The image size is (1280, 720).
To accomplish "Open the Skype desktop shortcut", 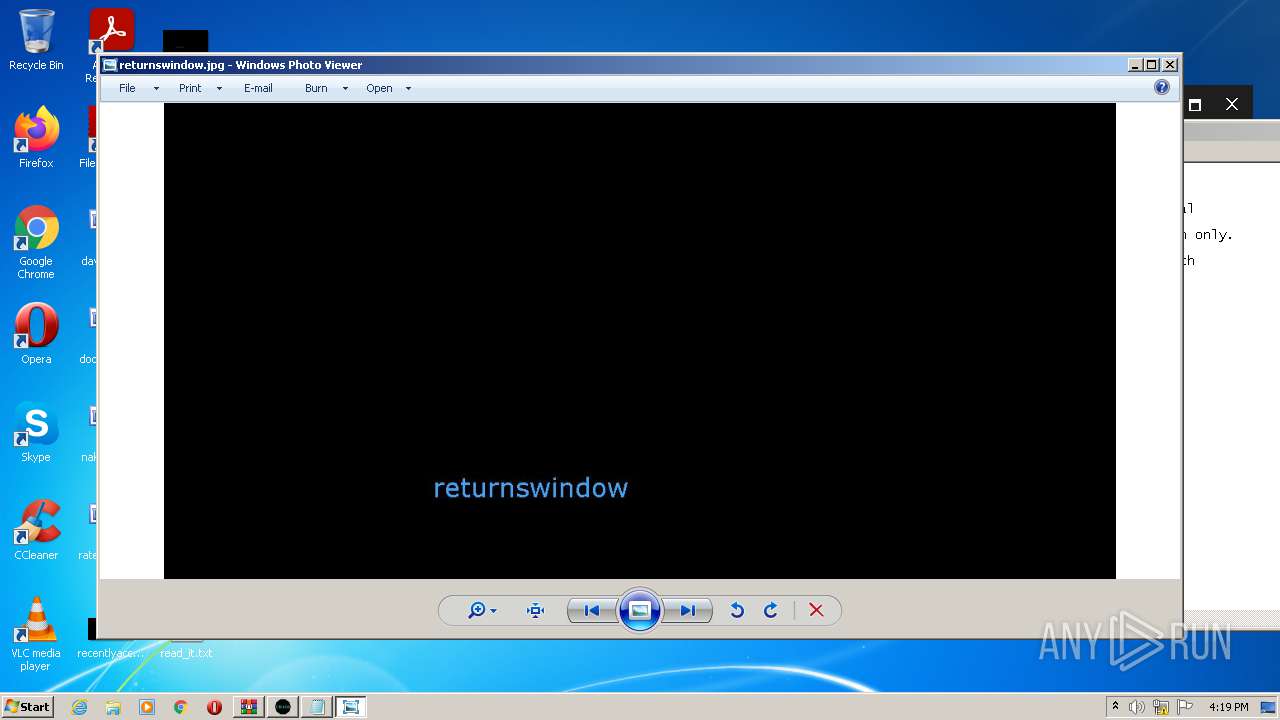I will (36, 432).
